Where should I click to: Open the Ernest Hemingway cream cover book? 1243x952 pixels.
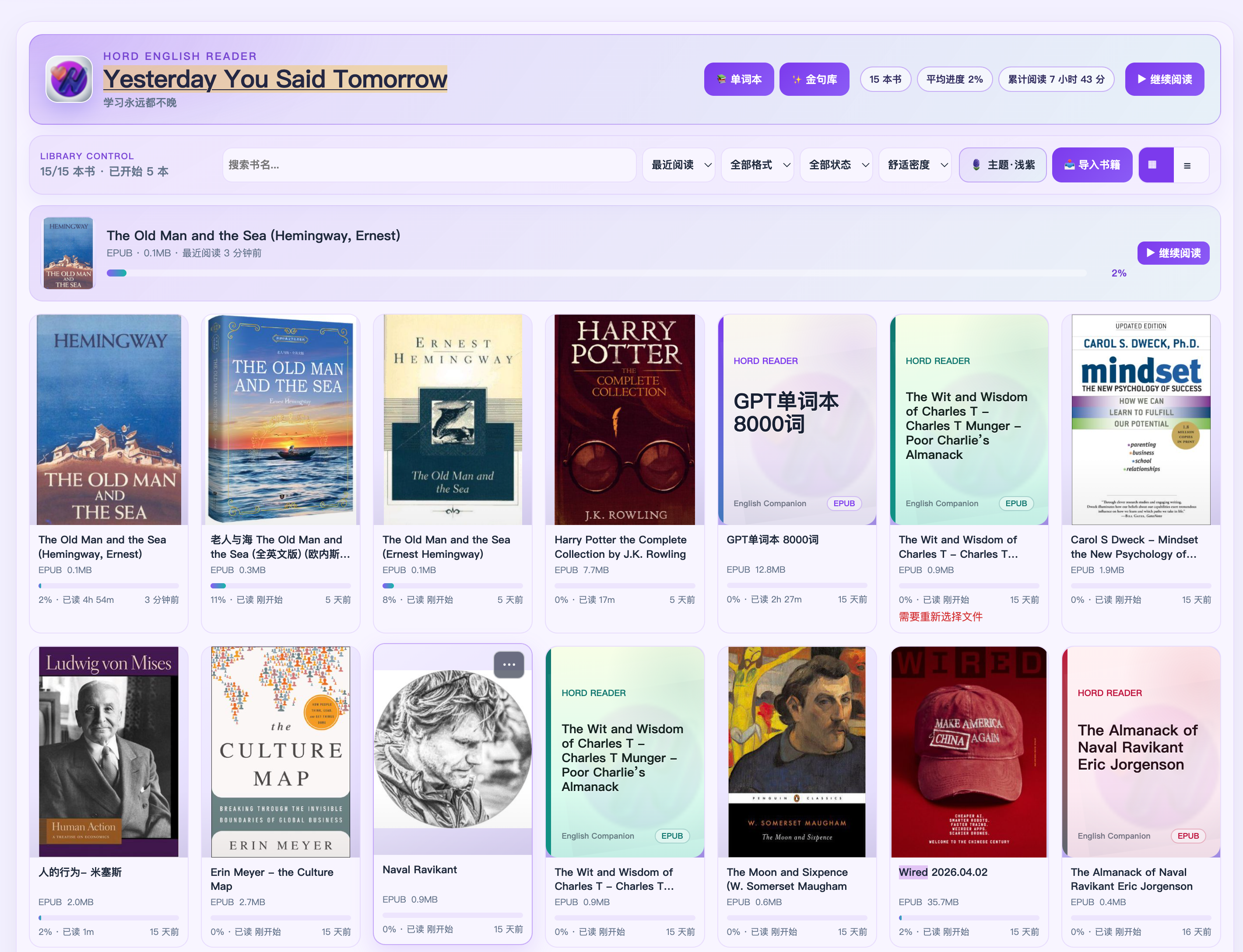(453, 420)
